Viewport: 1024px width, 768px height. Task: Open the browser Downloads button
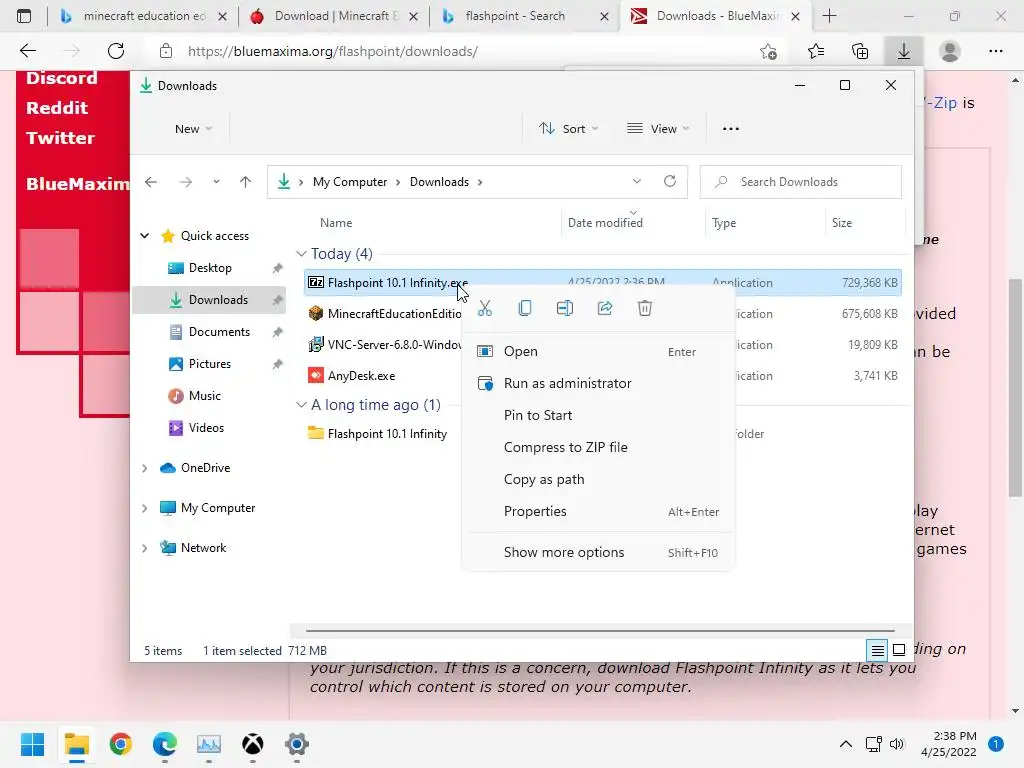pos(904,51)
